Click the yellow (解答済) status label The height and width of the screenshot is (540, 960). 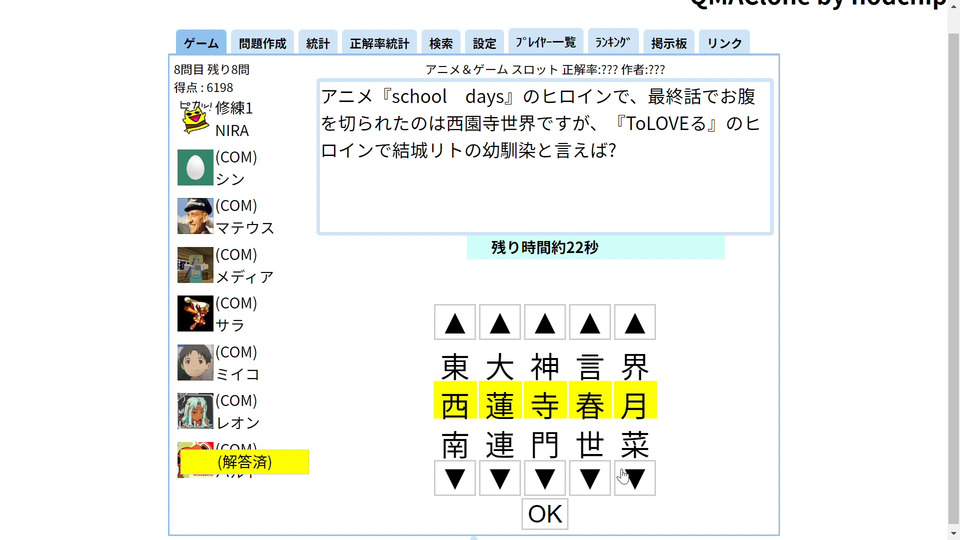coord(244,462)
